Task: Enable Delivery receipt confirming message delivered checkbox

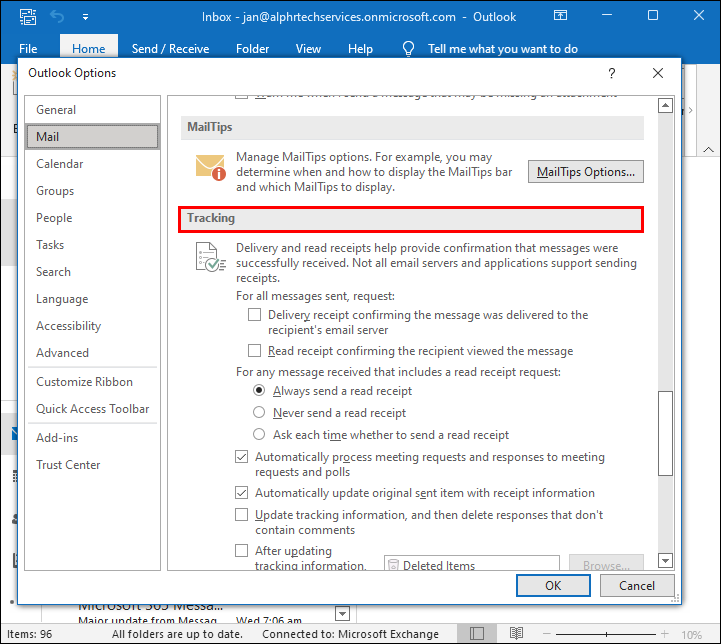Action: click(255, 315)
